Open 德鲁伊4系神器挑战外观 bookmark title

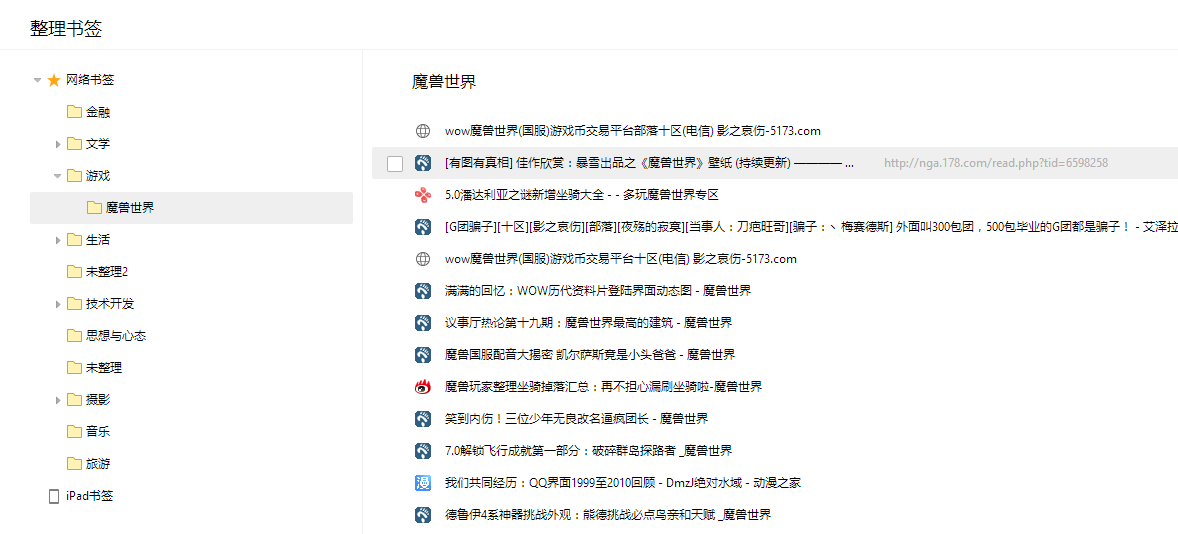[x=608, y=514]
